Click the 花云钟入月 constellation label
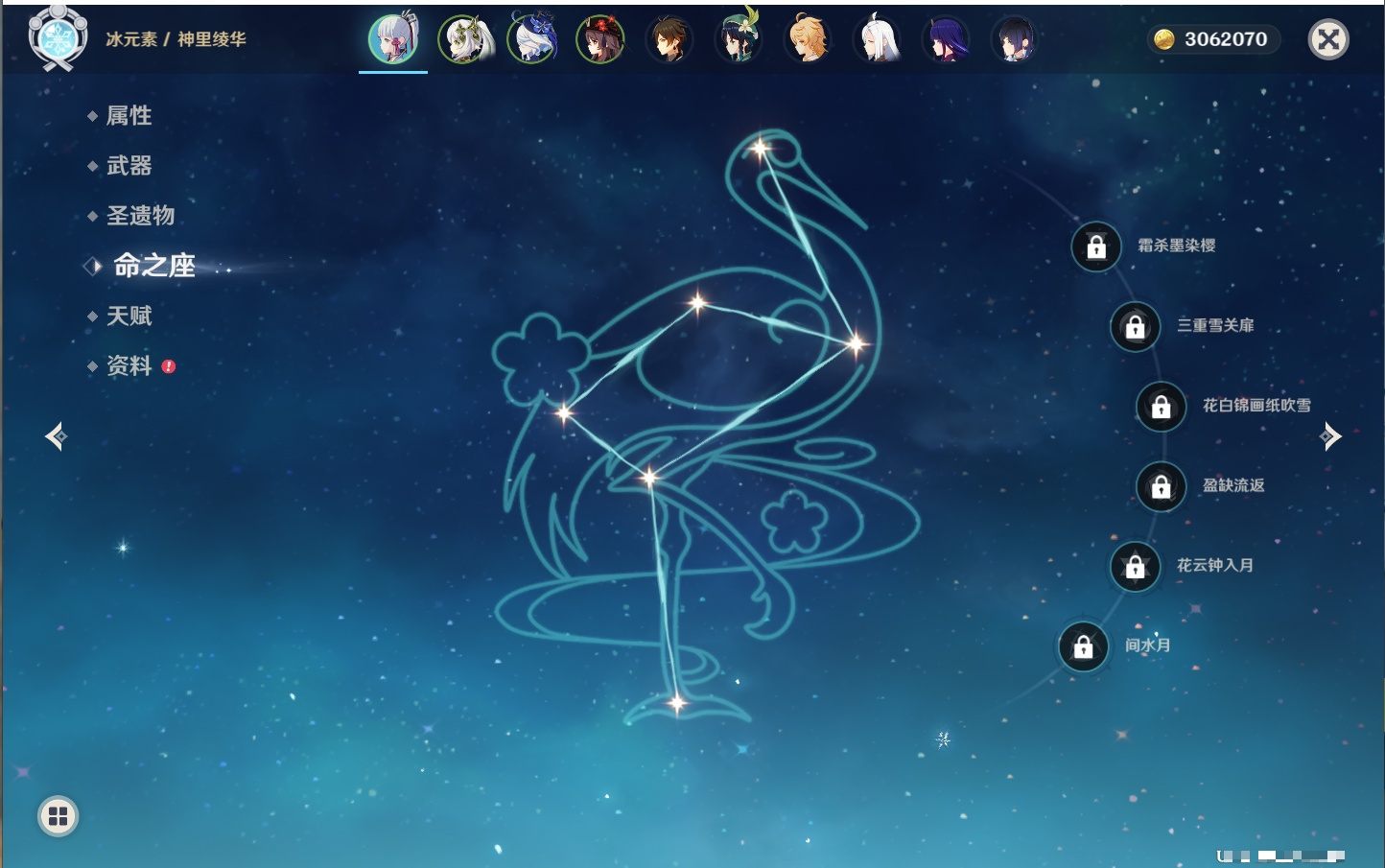The width and height of the screenshot is (1385, 868). (1214, 566)
